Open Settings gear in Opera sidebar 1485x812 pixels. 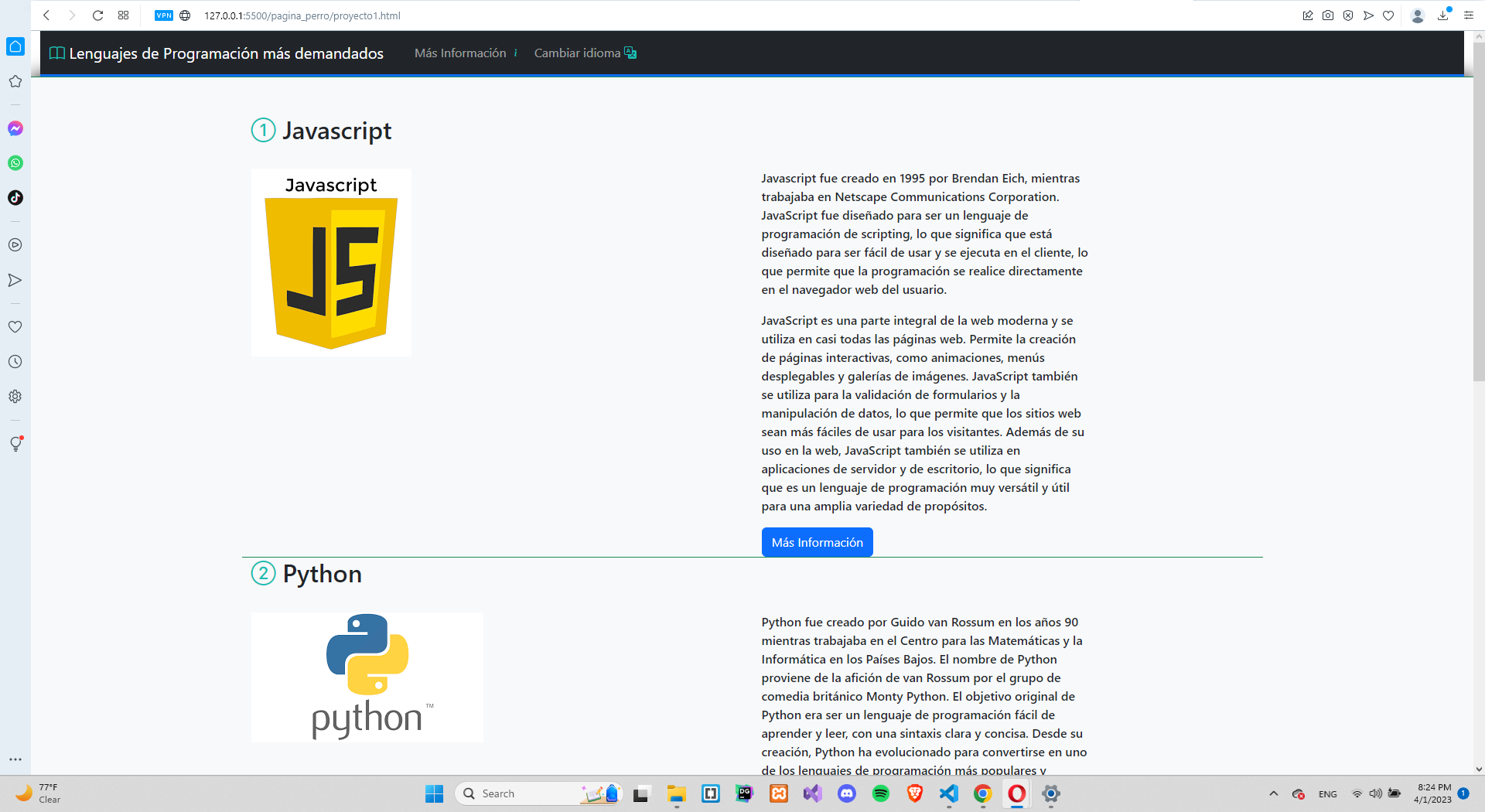coord(15,397)
